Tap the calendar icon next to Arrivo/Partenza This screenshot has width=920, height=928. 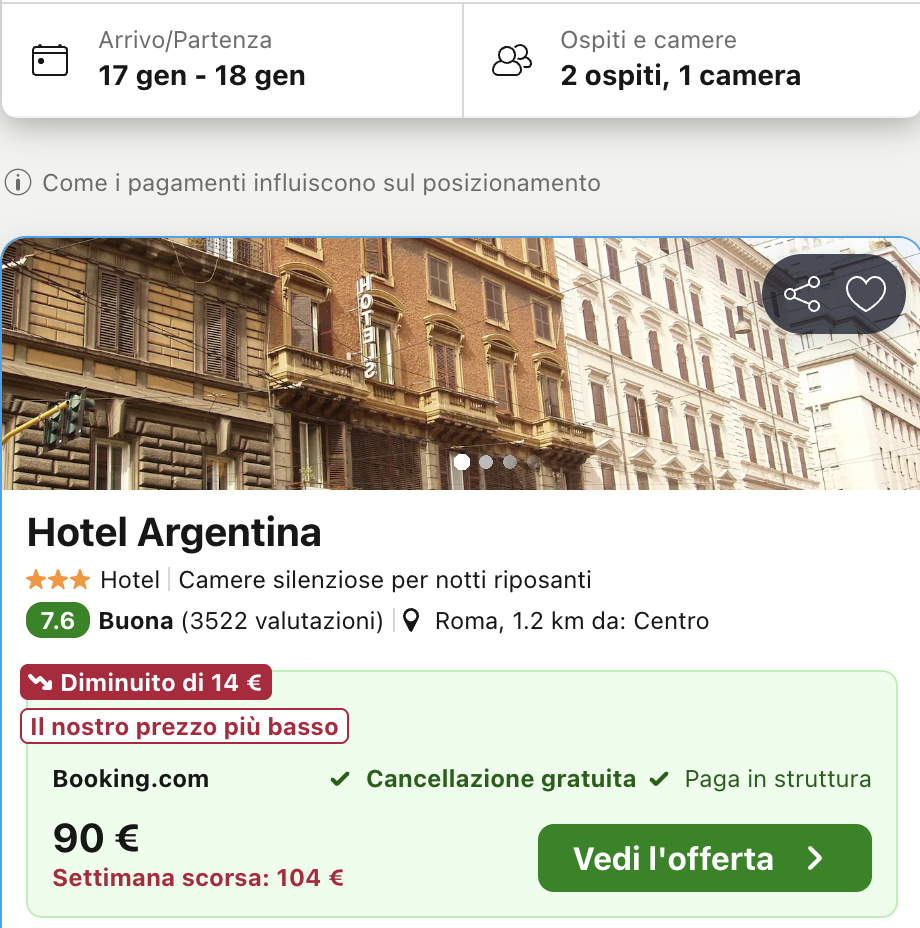50,60
